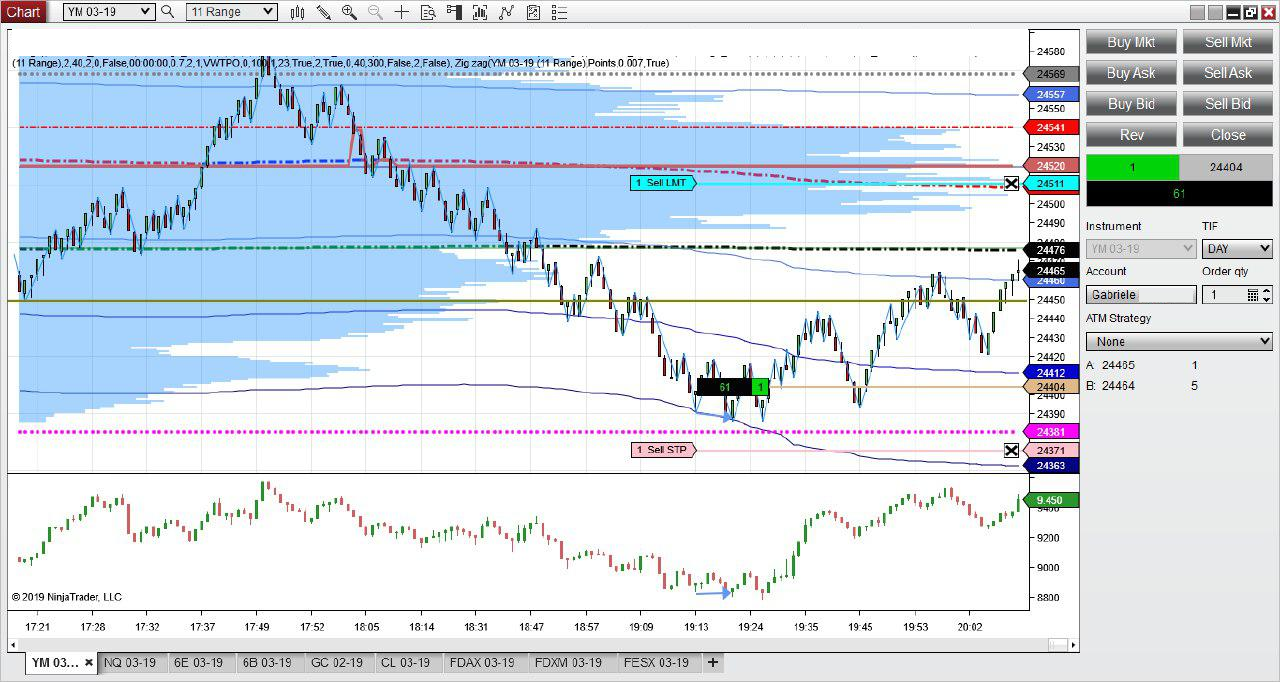The height and width of the screenshot is (682, 1280).
Task: Expand the ATM Strategy dropdown
Action: click(x=1178, y=341)
